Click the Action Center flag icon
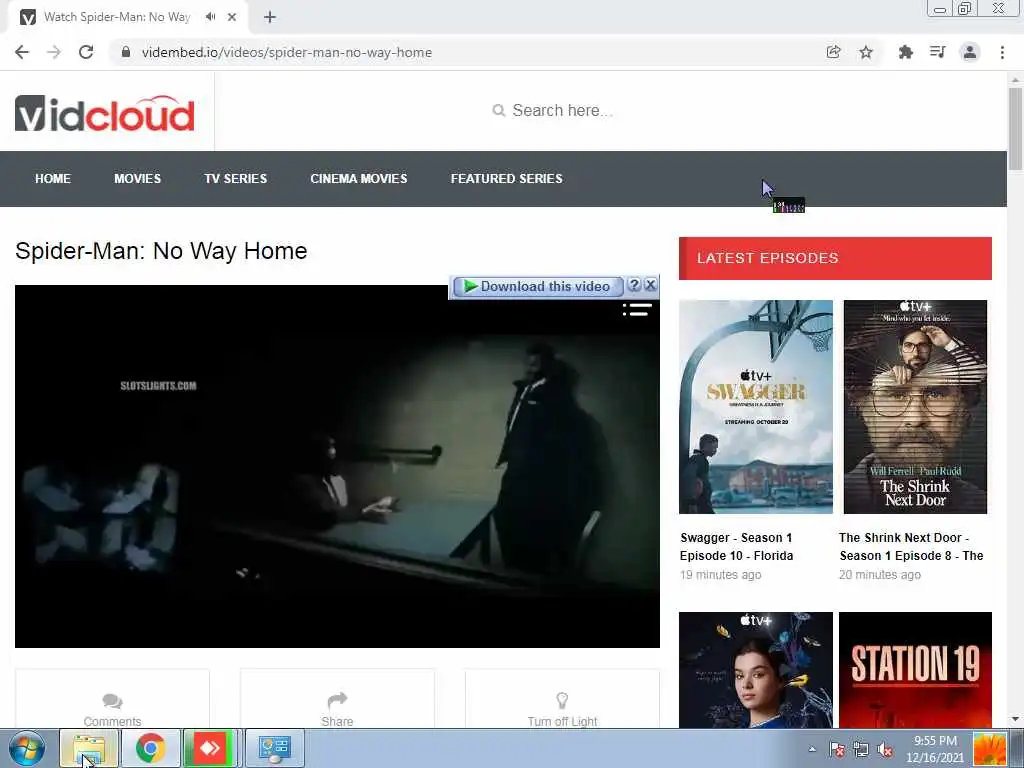1024x768 pixels. coord(837,749)
